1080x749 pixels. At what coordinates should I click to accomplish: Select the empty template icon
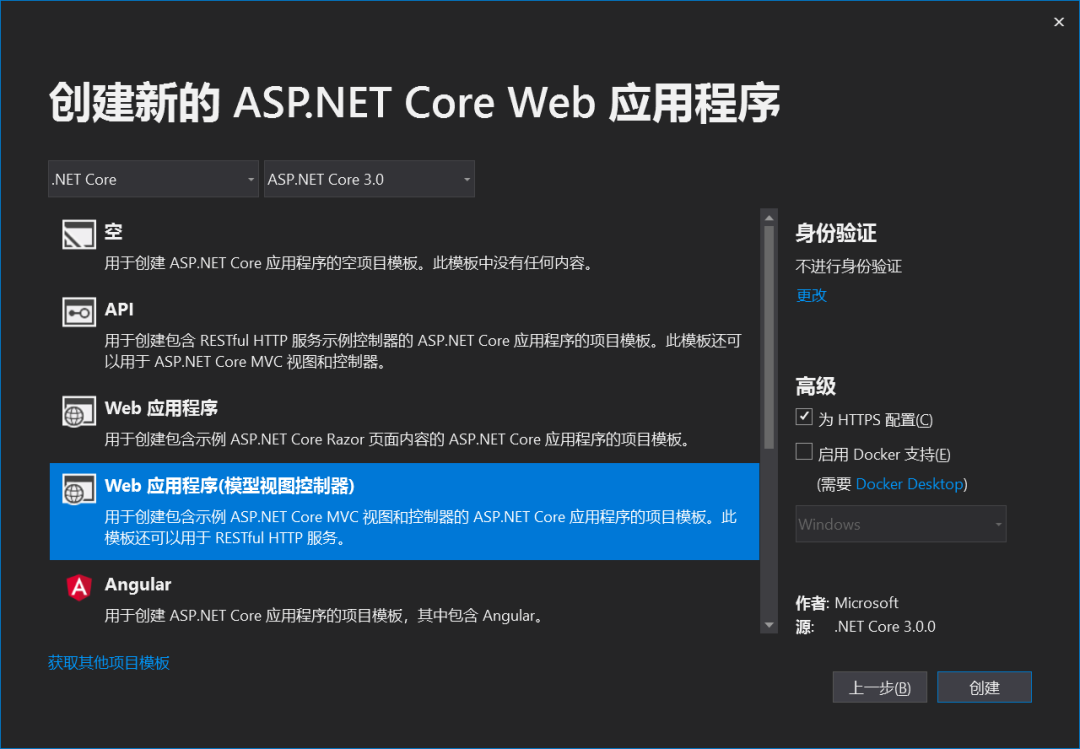point(79,234)
